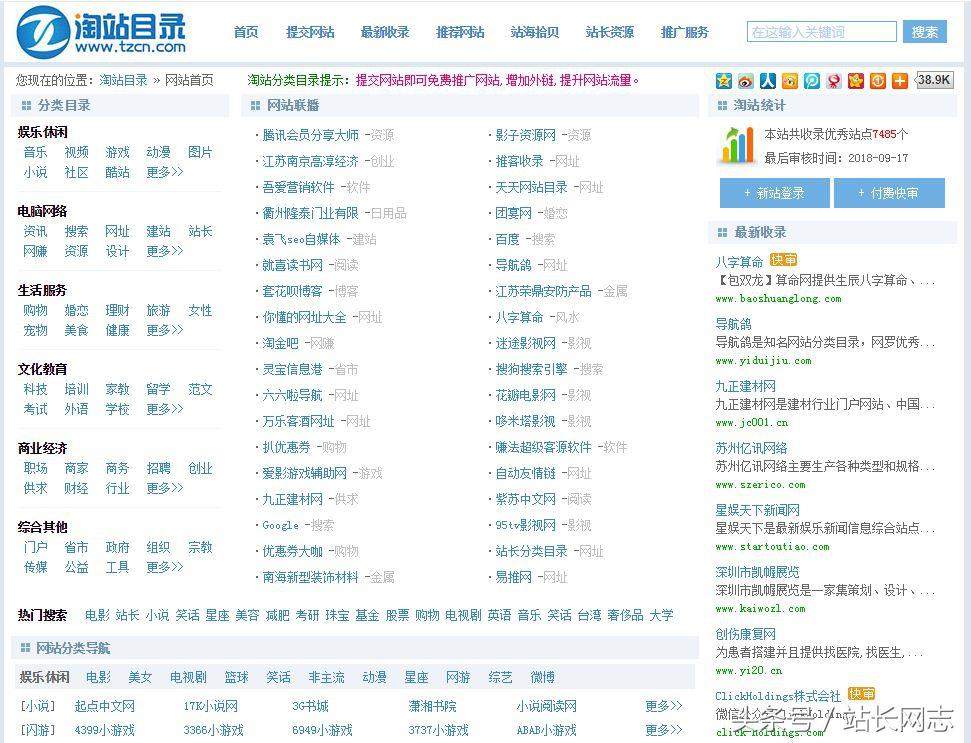This screenshot has height=743, width=971.
Task: Click 淘站目录 in the breadcrumb
Action: 124,80
